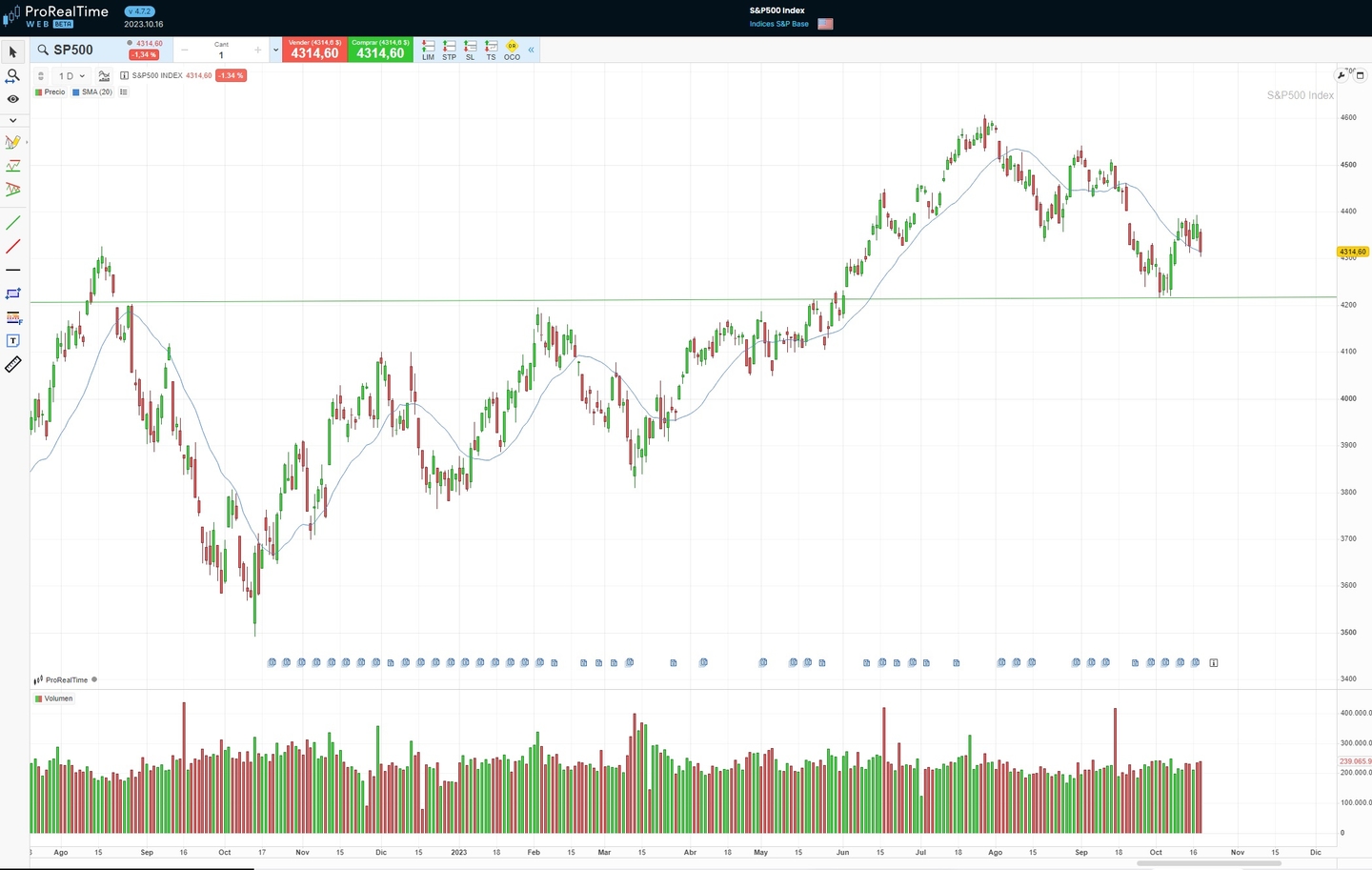
Task: Click the chart style icon beside the timeframe
Action: [104, 75]
